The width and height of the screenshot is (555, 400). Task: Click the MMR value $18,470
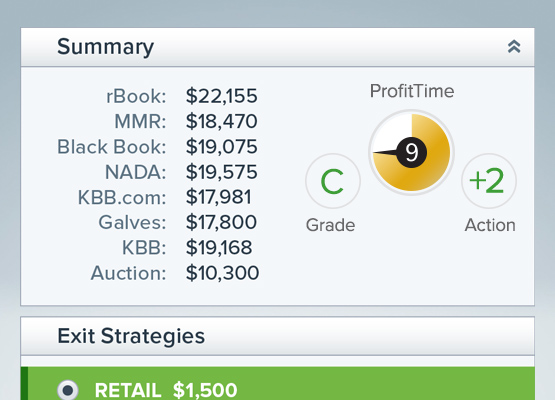pyautogui.click(x=222, y=121)
